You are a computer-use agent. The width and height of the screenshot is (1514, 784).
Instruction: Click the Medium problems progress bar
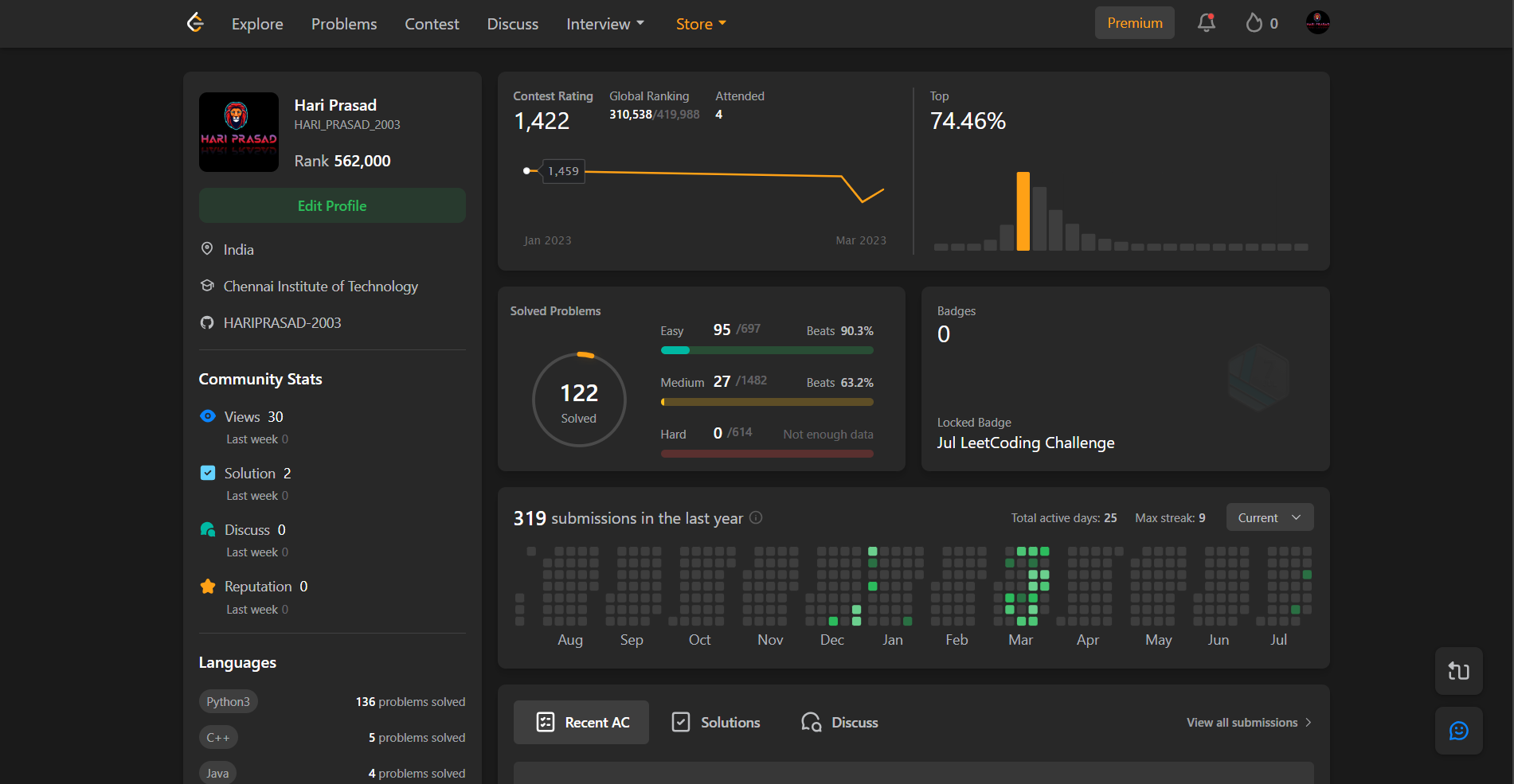tap(767, 402)
